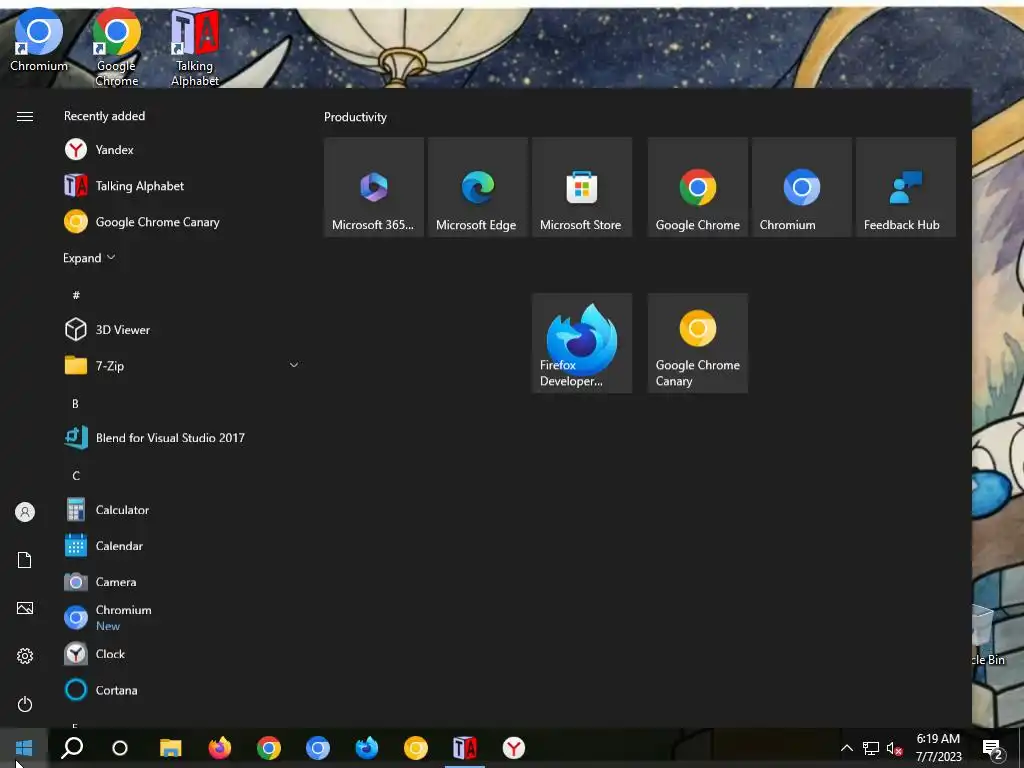Open network status tray icon
The width and height of the screenshot is (1024, 768).
(x=871, y=748)
